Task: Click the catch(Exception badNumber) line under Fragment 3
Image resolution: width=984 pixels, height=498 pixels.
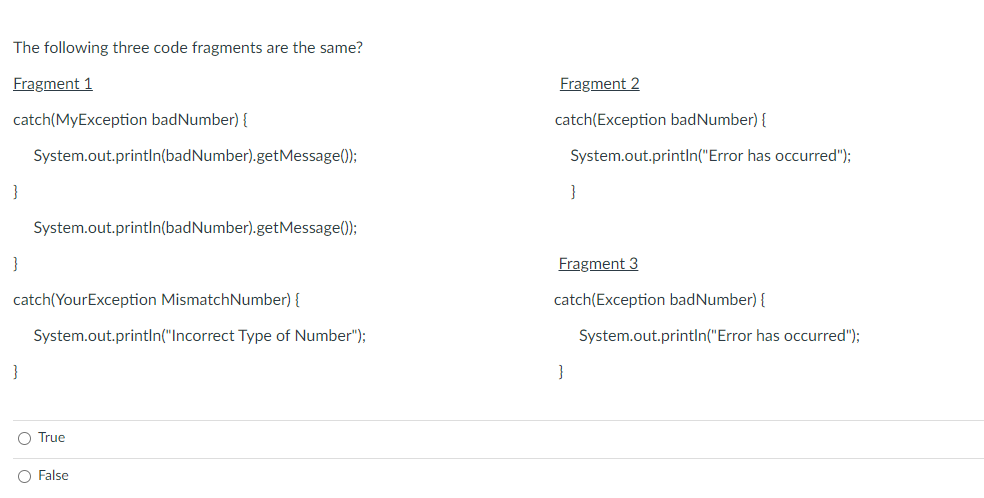Action: (660, 300)
